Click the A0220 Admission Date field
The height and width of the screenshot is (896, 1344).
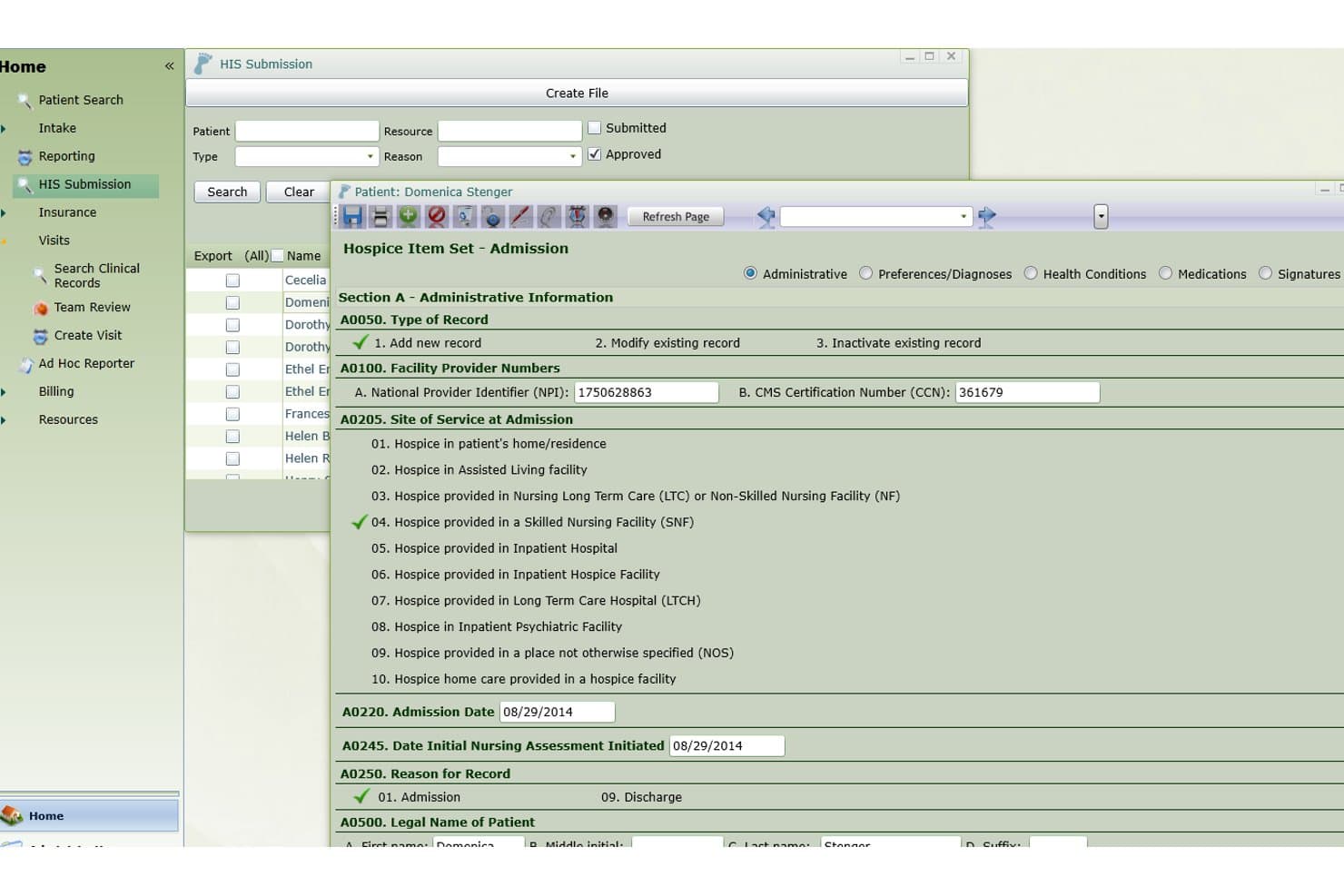click(558, 712)
